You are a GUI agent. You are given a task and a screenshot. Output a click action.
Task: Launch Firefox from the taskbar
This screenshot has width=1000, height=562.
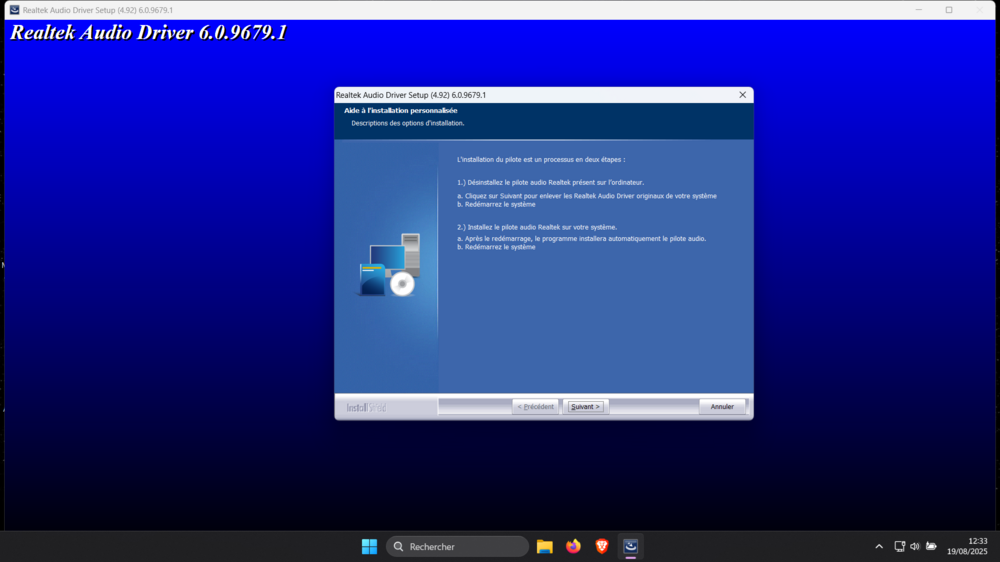point(573,546)
